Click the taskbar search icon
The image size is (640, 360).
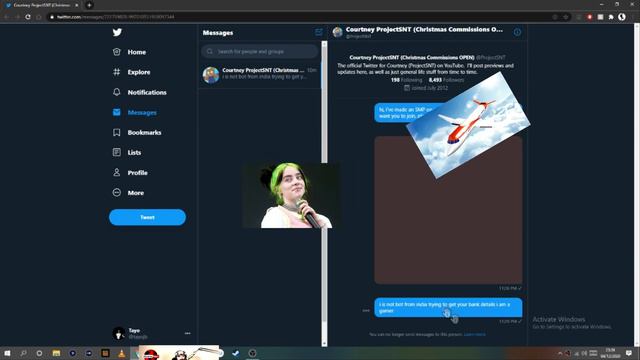point(23,353)
